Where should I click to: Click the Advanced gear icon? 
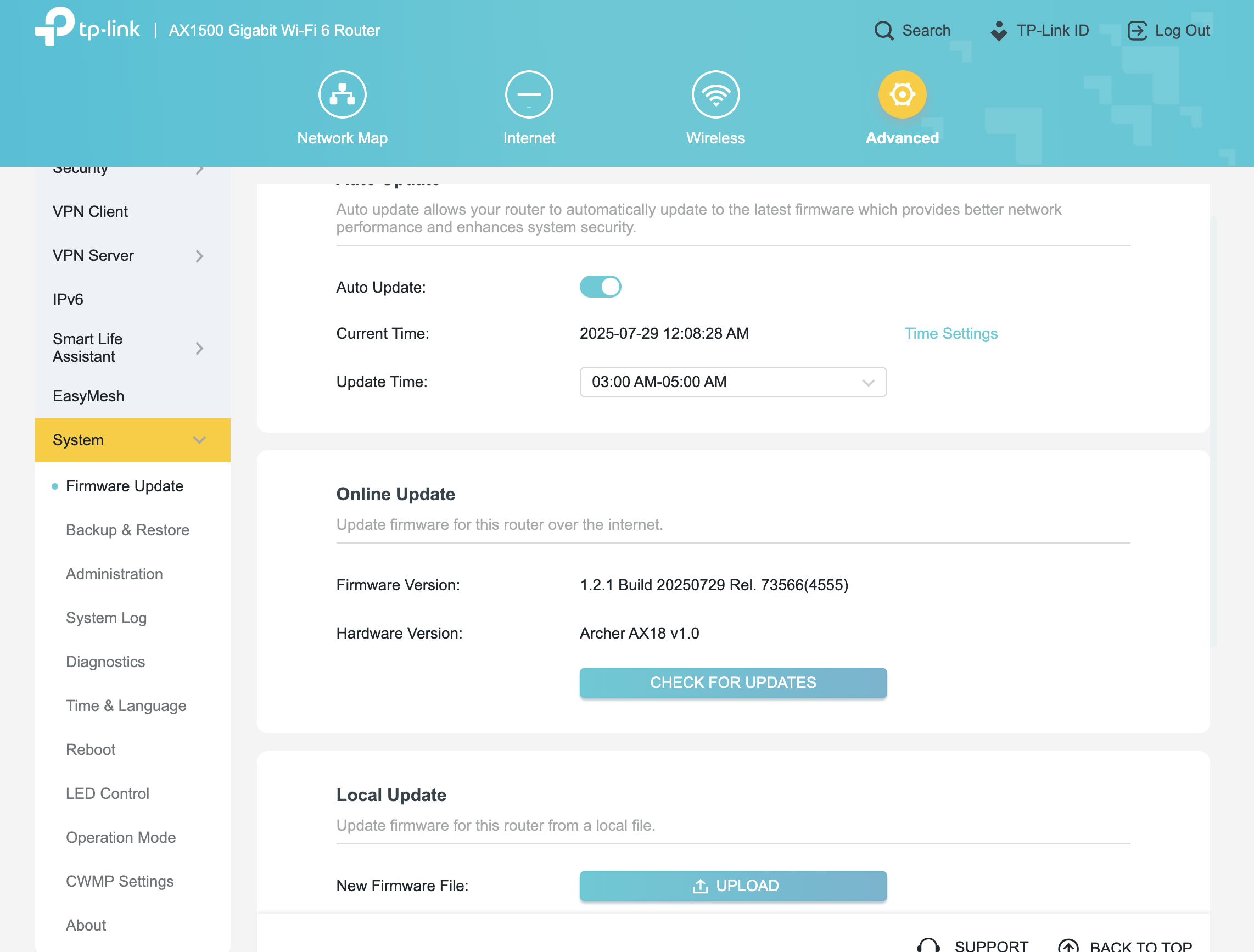pyautogui.click(x=902, y=94)
